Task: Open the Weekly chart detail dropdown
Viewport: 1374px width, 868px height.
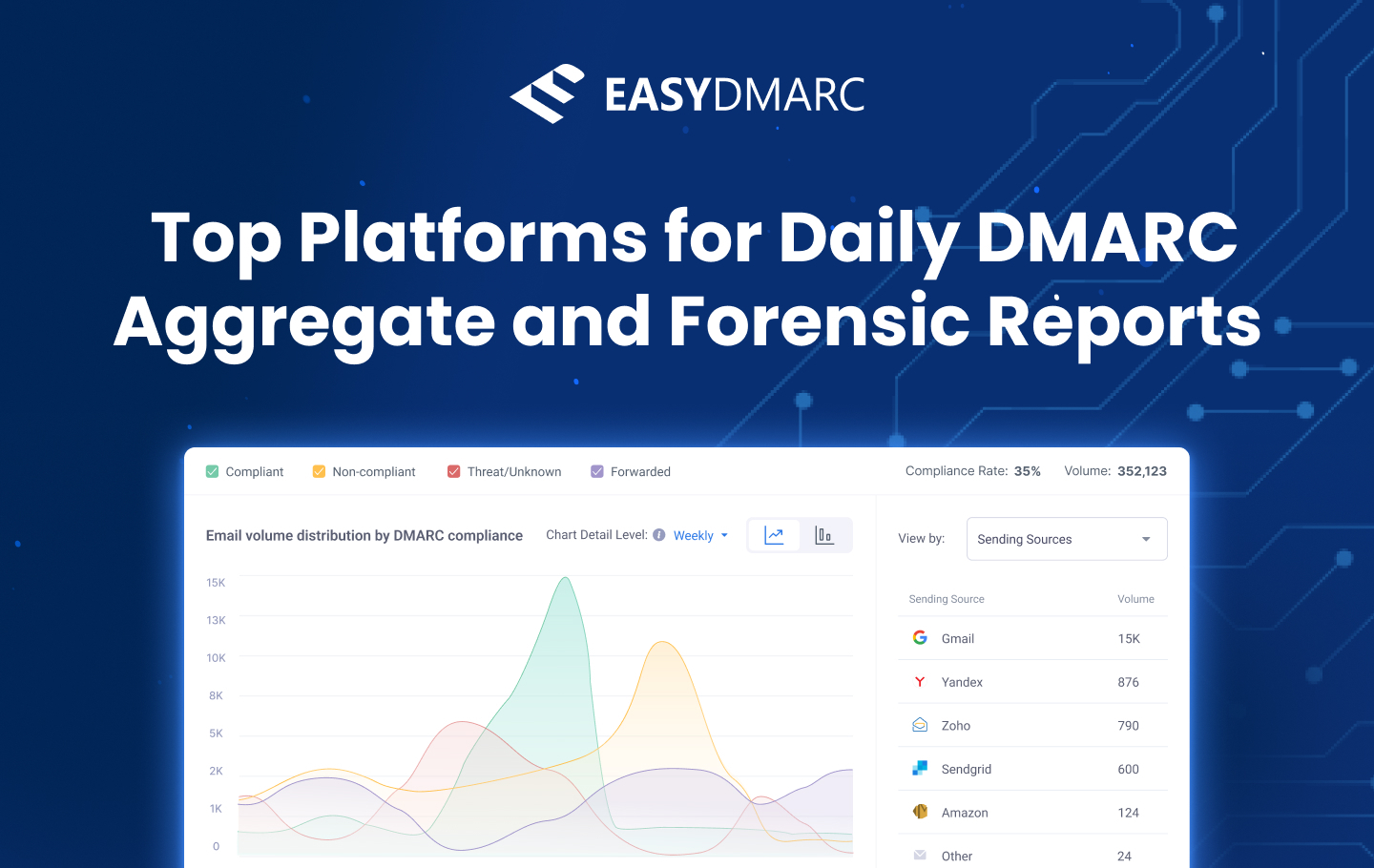Action: (700, 536)
